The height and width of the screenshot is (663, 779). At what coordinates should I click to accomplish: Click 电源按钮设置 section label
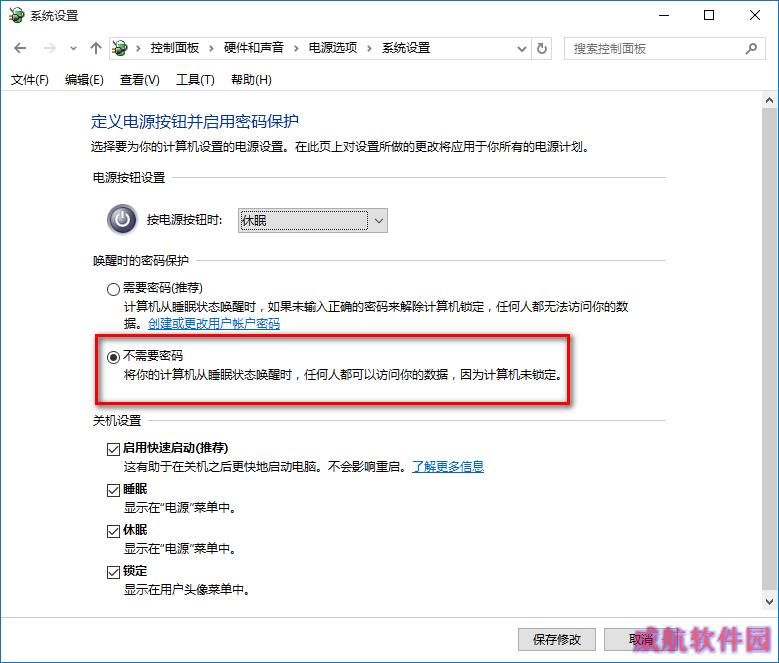tap(129, 177)
